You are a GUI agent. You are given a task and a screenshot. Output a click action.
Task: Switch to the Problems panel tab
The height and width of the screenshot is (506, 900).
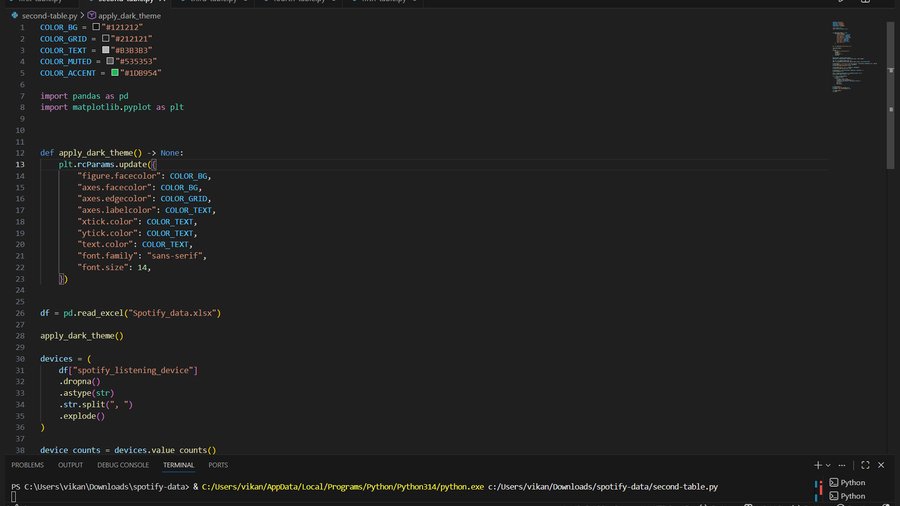point(27,465)
